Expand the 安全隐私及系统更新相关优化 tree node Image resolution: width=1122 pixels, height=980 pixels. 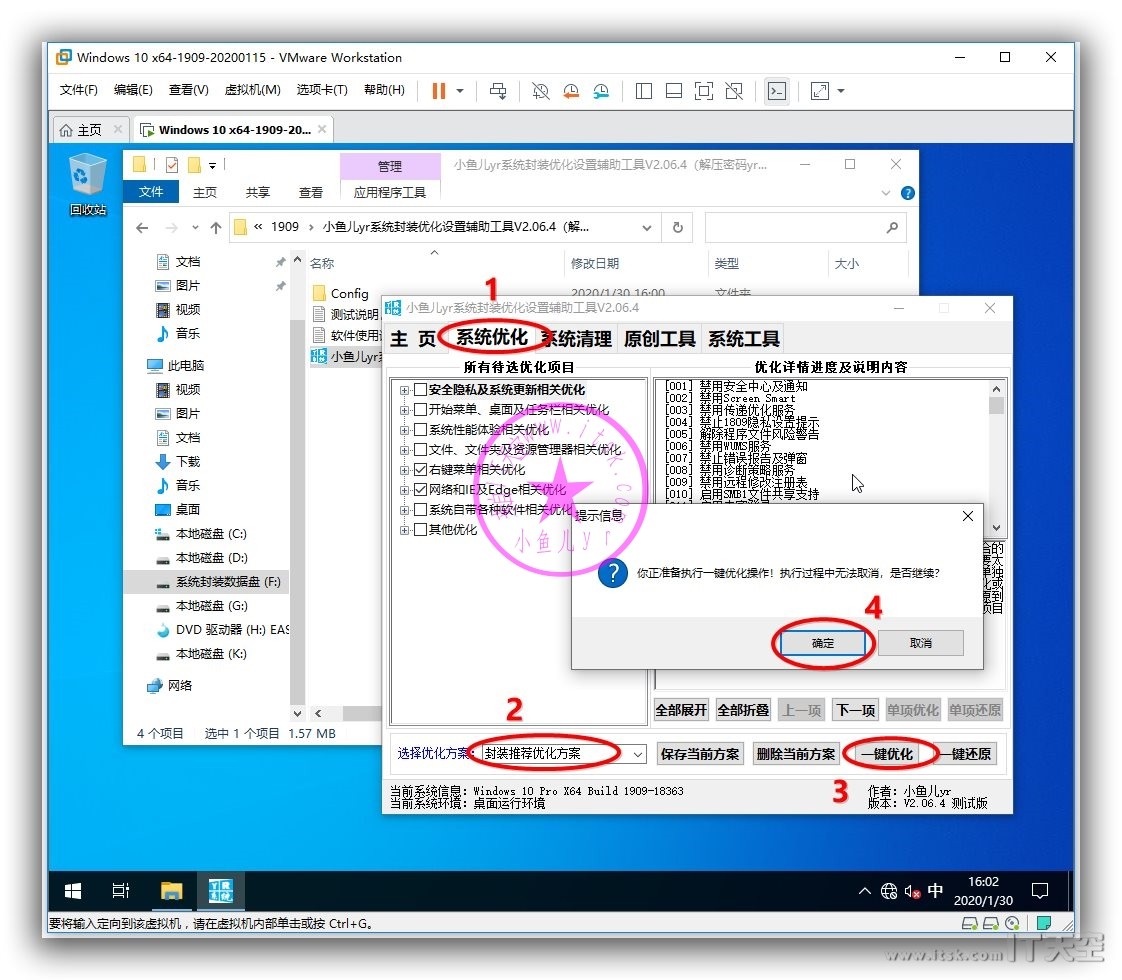404,391
